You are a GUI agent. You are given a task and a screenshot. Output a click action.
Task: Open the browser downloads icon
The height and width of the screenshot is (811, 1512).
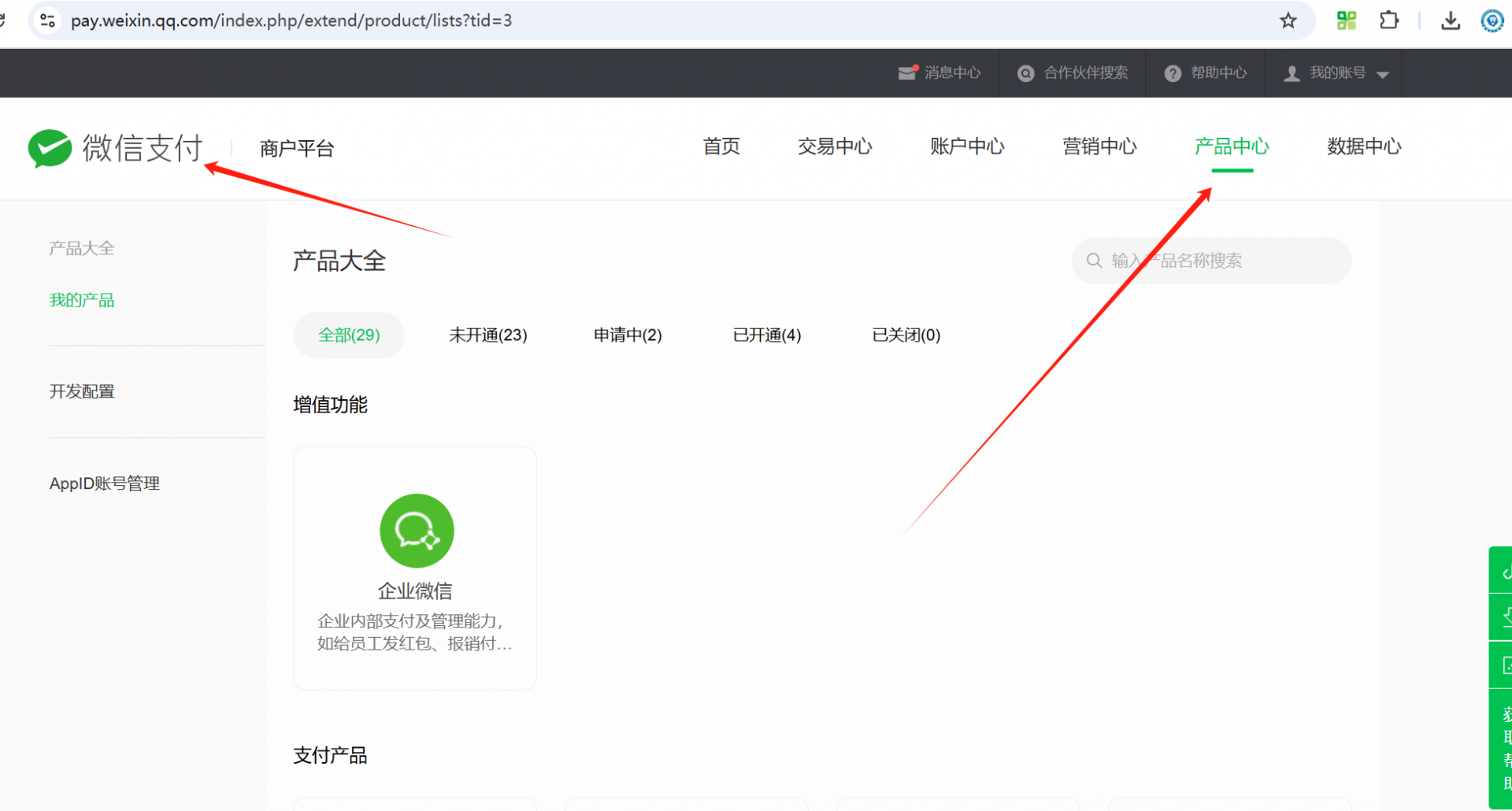pyautogui.click(x=1451, y=20)
